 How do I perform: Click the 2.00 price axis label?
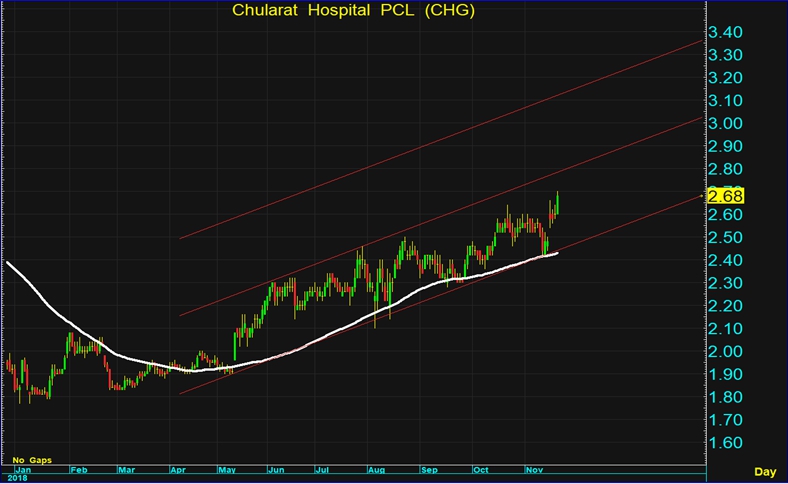tap(725, 351)
